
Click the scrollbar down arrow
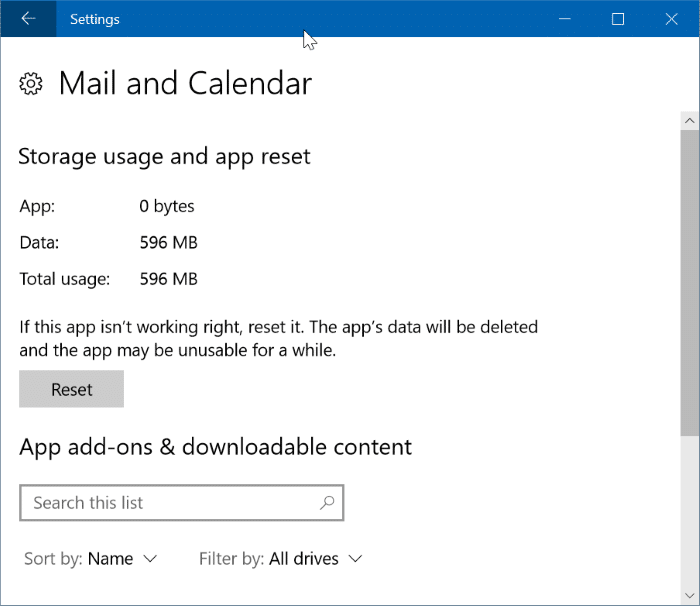click(x=690, y=596)
